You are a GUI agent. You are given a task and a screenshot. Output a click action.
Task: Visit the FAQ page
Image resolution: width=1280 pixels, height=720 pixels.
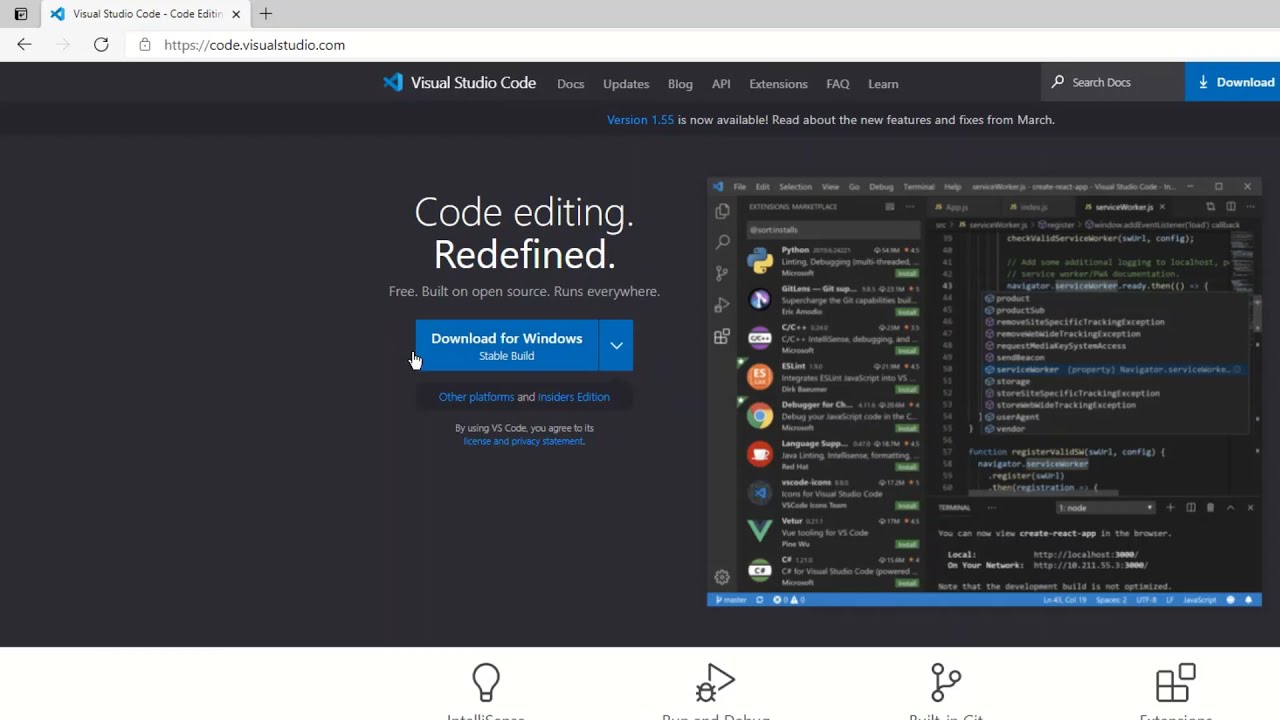[x=838, y=84]
